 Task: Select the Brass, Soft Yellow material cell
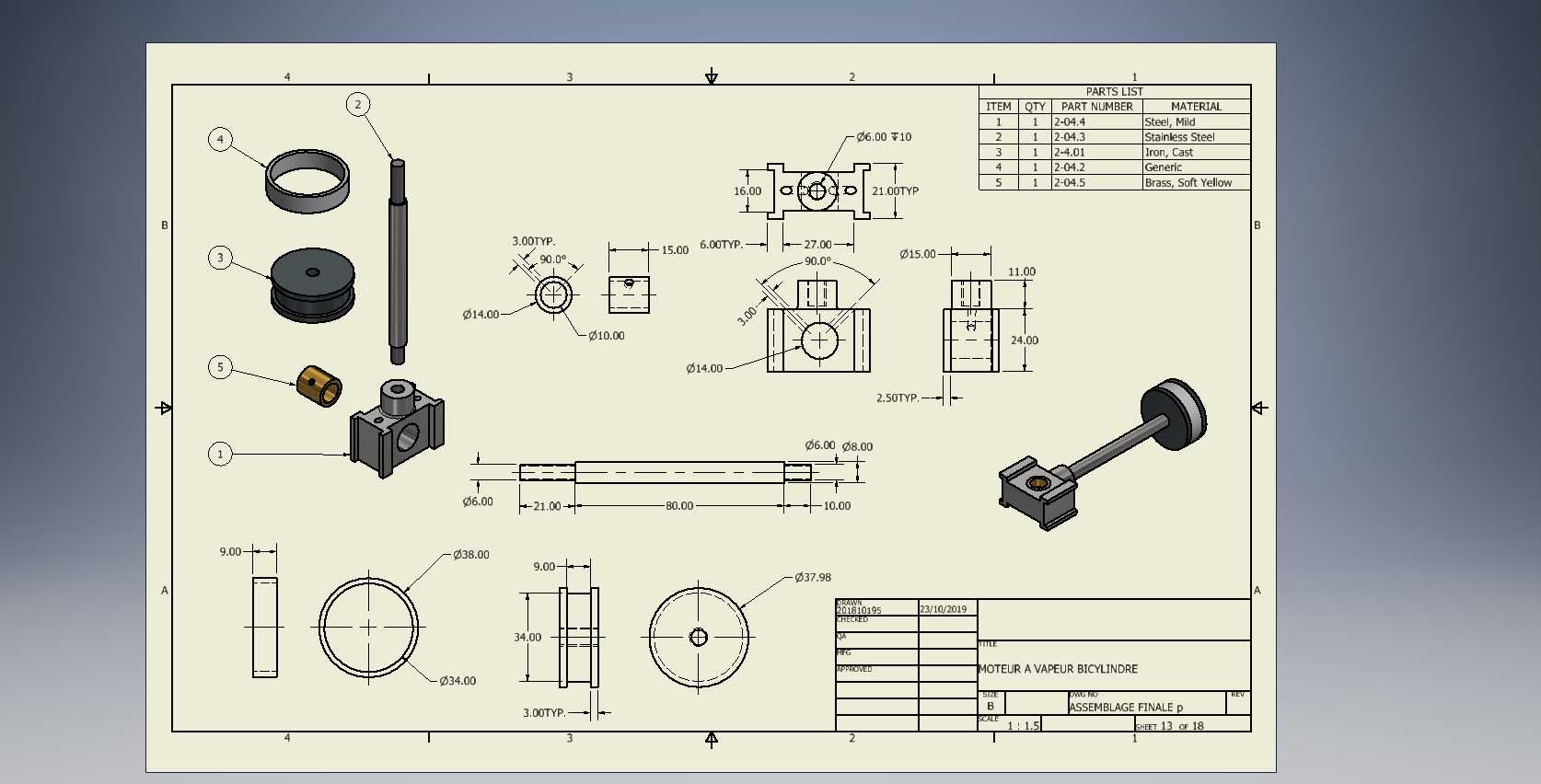click(x=1196, y=182)
